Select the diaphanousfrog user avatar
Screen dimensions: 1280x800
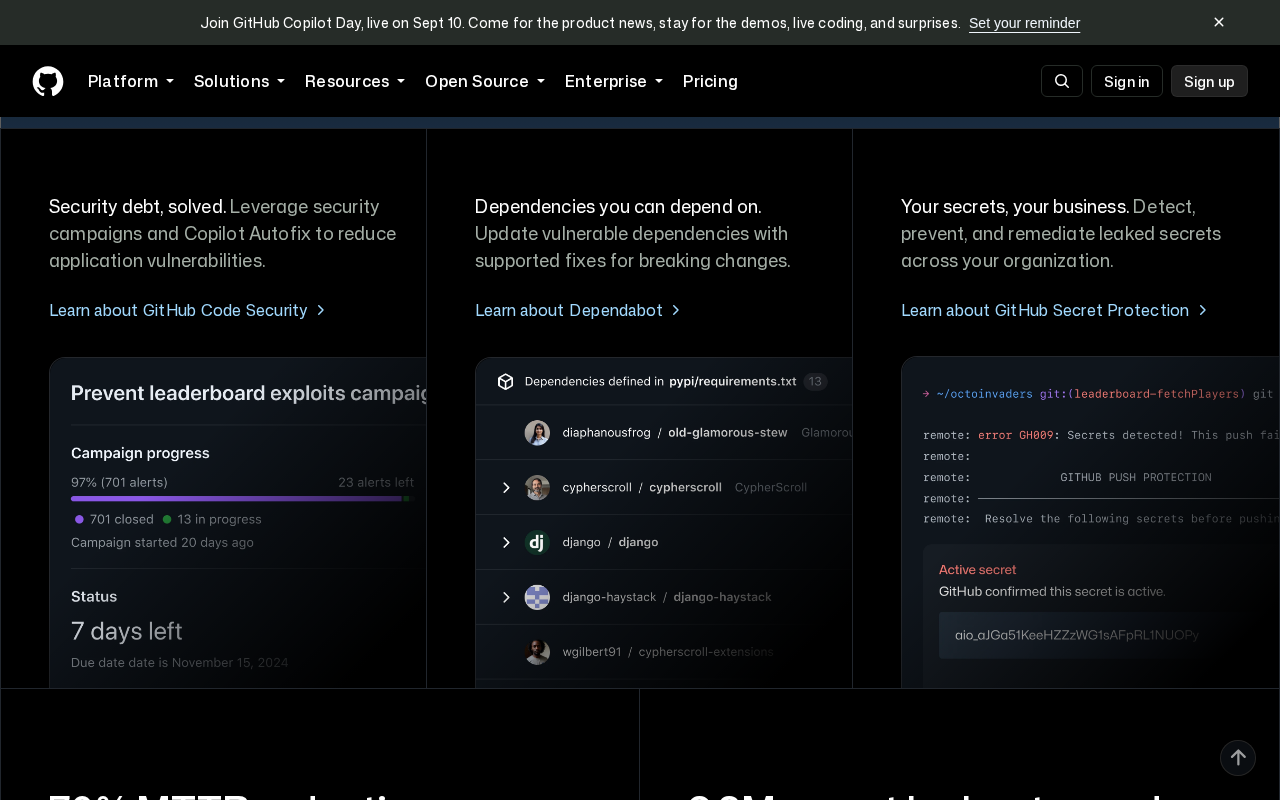[537, 433]
